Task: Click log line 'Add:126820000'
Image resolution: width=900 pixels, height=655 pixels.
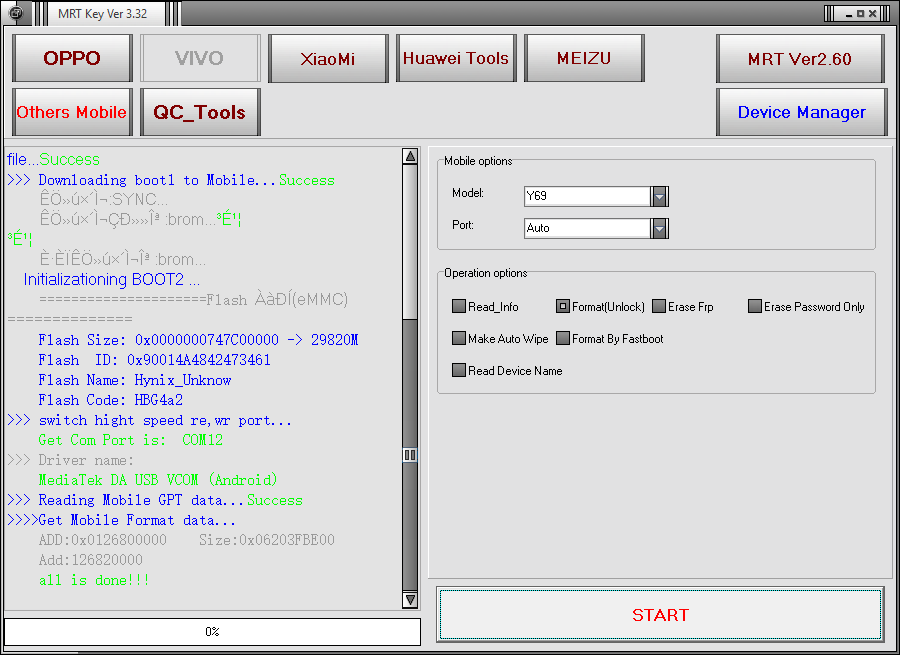Action: coord(91,560)
